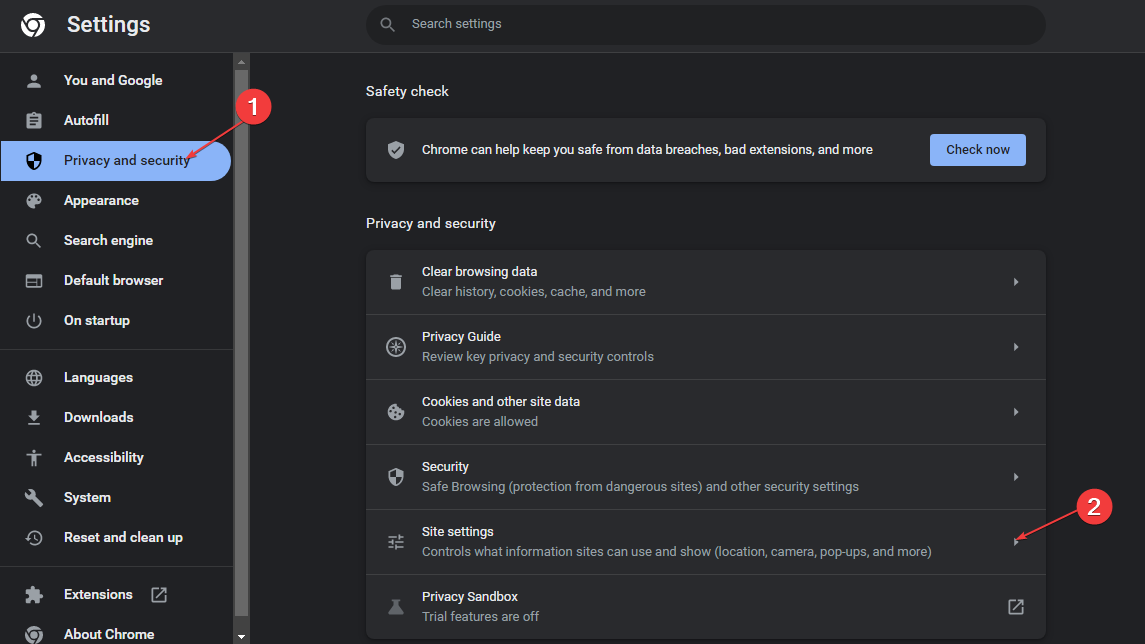This screenshot has width=1145, height=644.
Task: Open Site settings via right arrow
Action: [1016, 542]
